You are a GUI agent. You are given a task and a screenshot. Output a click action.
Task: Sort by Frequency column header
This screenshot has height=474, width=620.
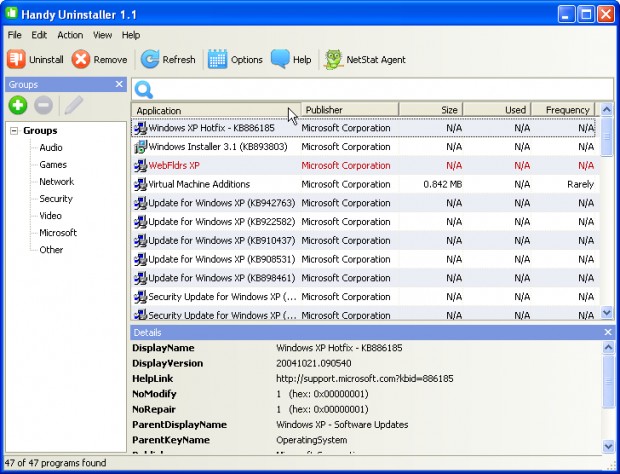563,110
